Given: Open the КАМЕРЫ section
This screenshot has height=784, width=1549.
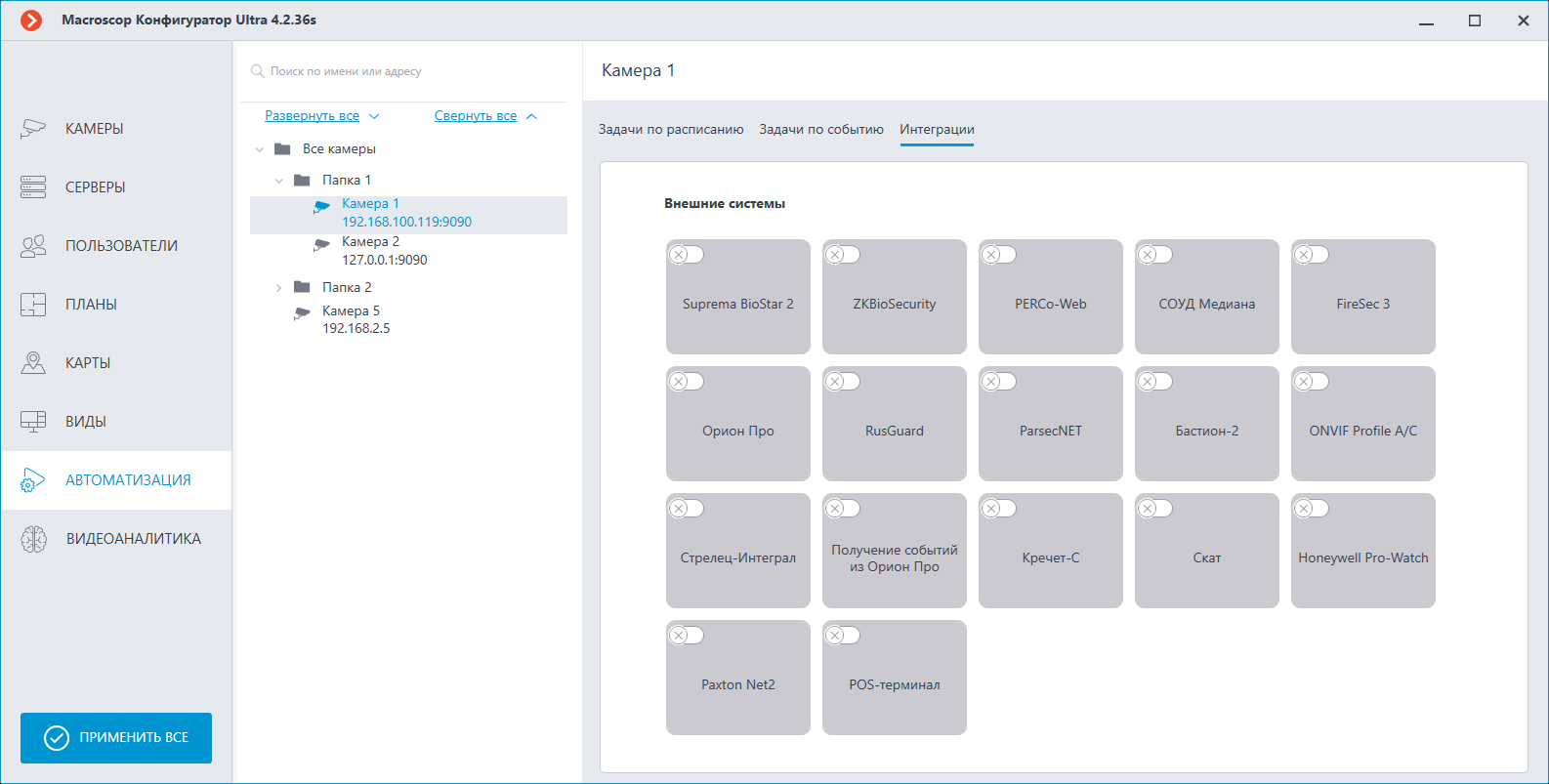Looking at the screenshot, I should pyautogui.click(x=116, y=128).
